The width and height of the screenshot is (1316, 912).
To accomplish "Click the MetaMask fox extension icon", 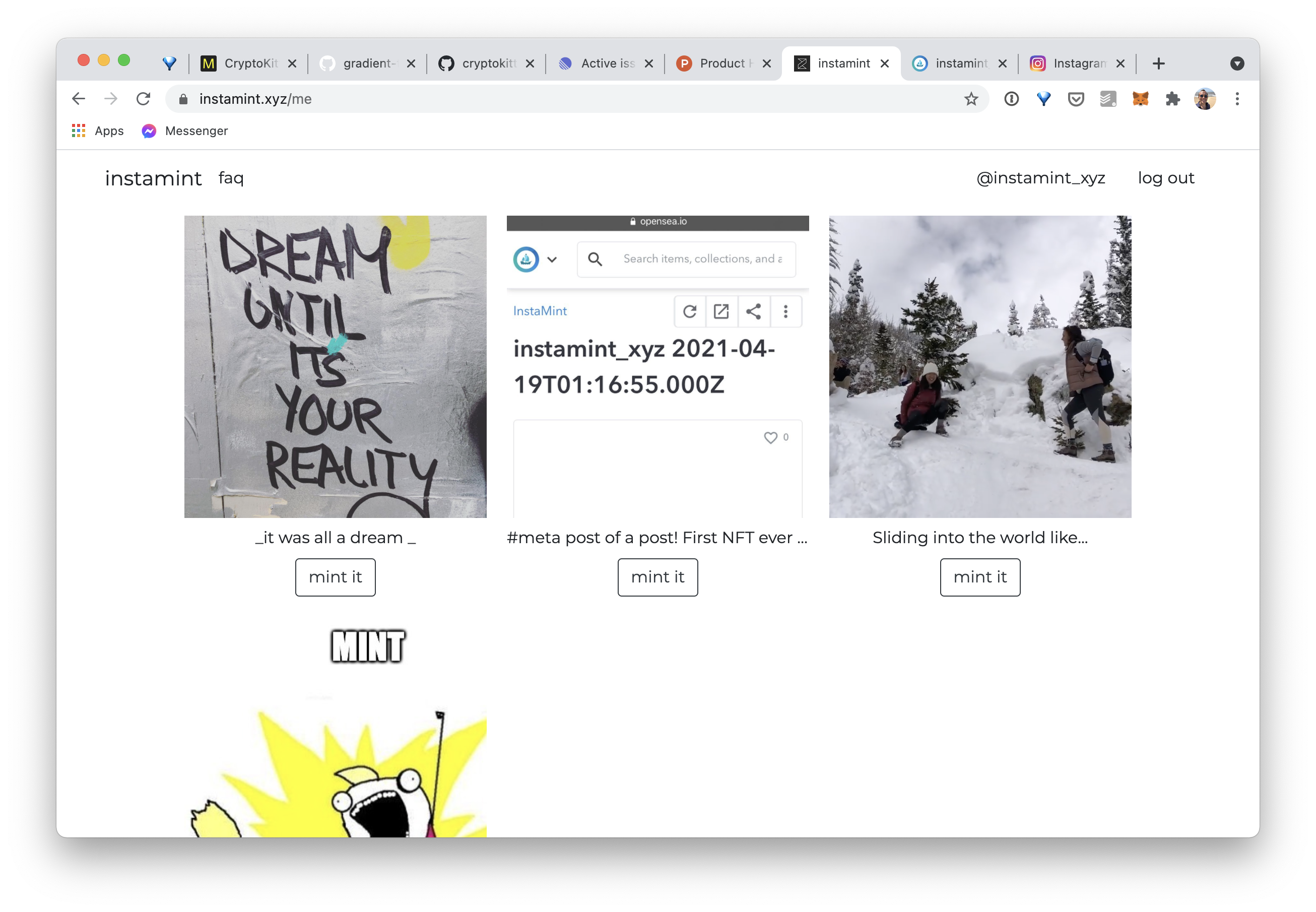I will point(1140,99).
